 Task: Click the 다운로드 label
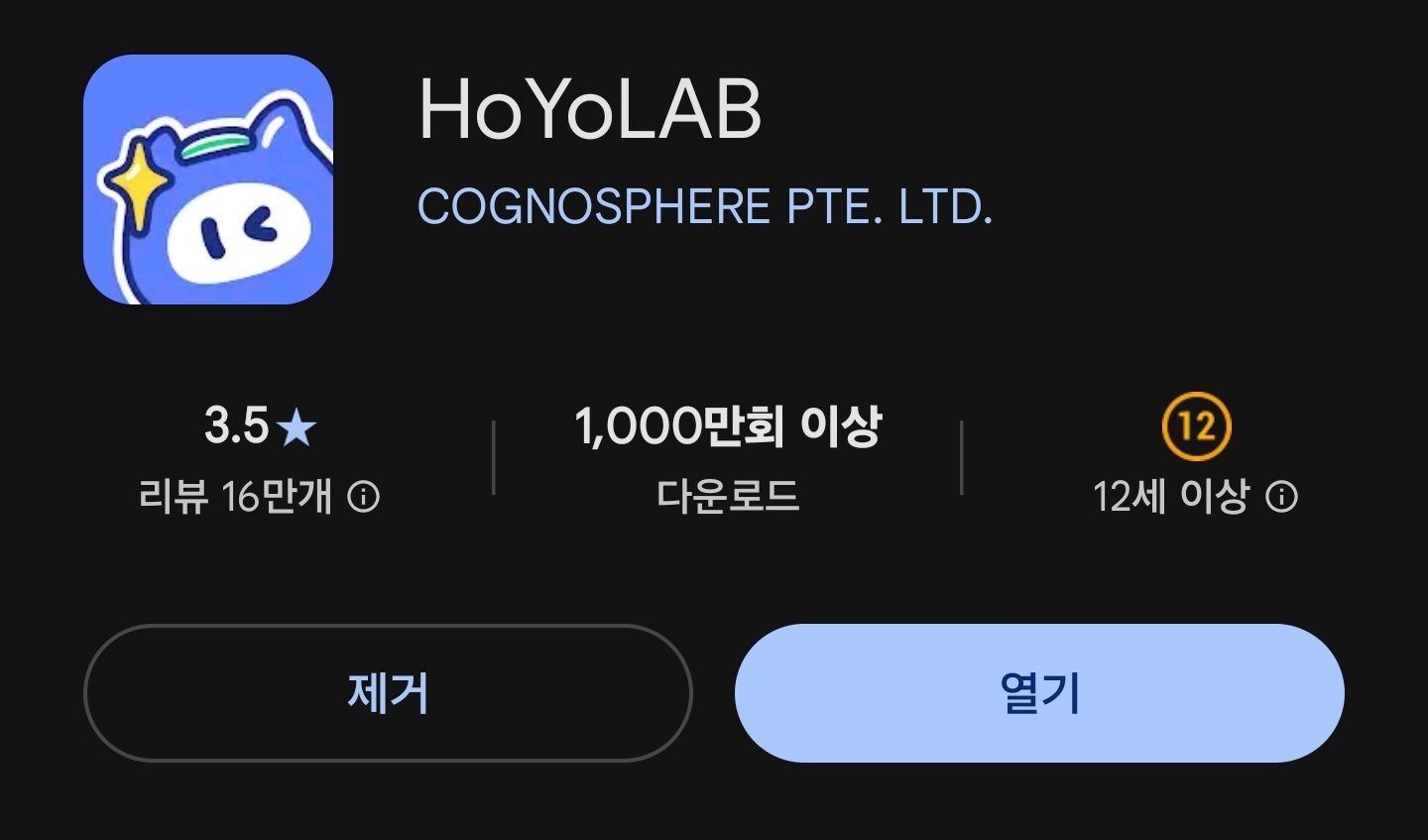click(x=728, y=496)
